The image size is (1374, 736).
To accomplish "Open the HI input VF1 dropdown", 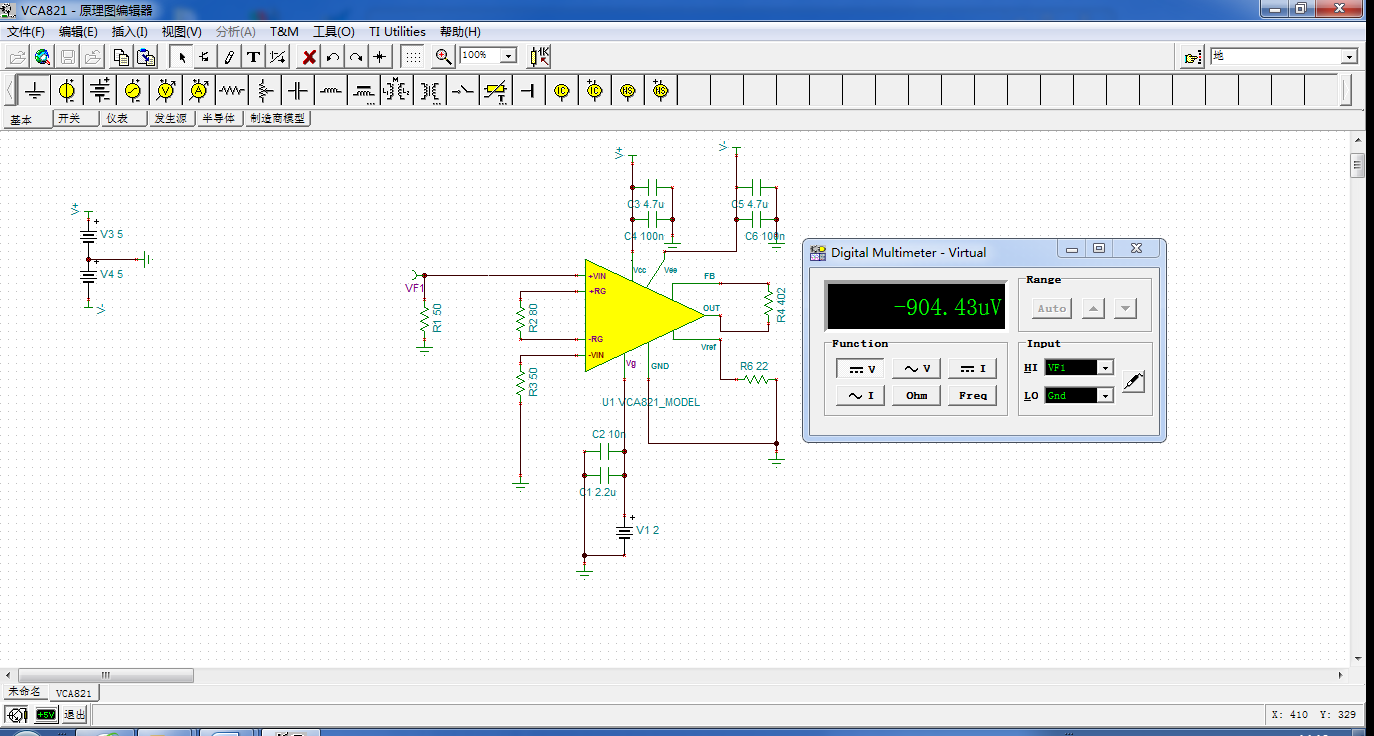I will [1105, 368].
